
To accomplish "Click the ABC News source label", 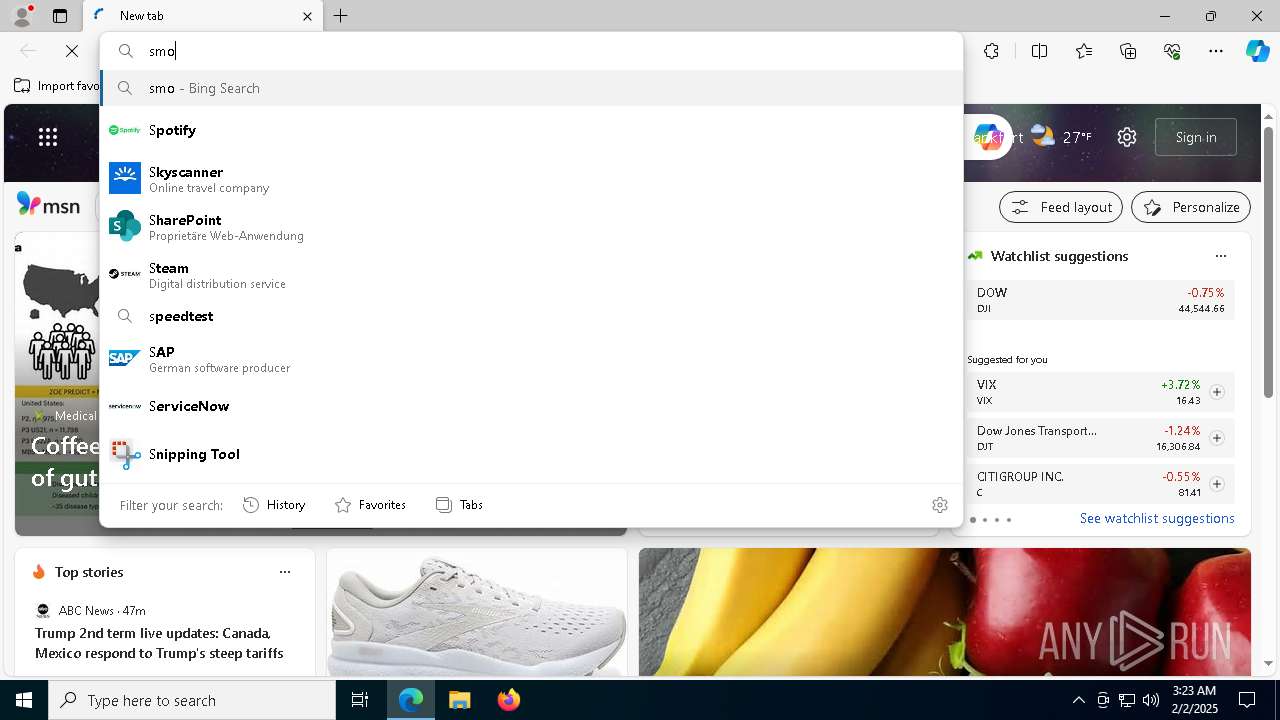I will pyautogui.click(x=86, y=610).
